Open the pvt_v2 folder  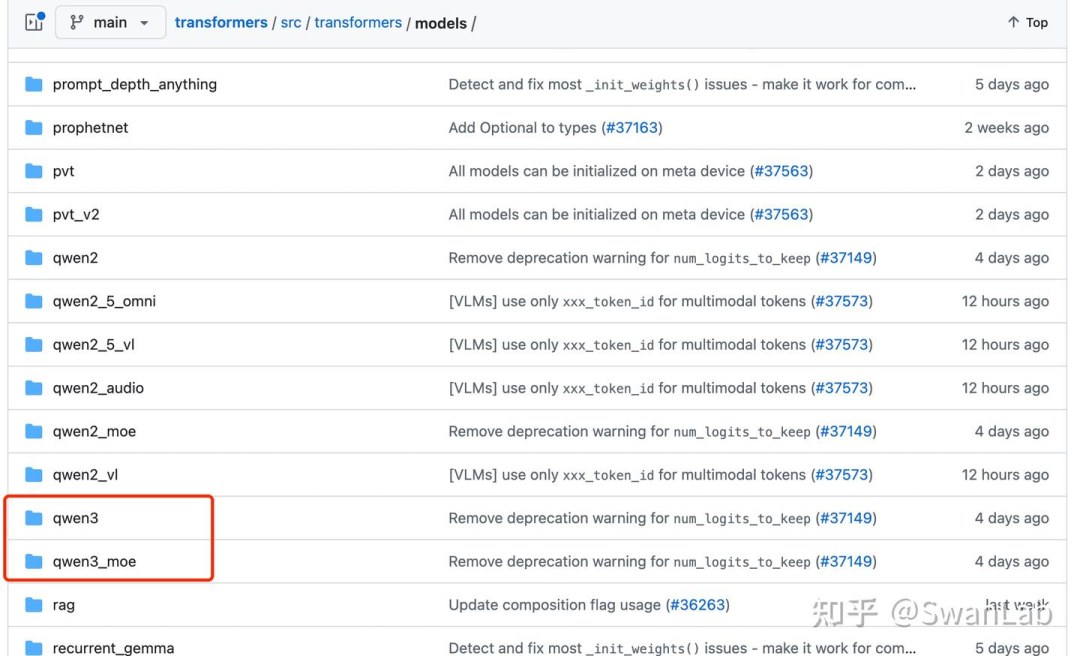[x=76, y=214]
